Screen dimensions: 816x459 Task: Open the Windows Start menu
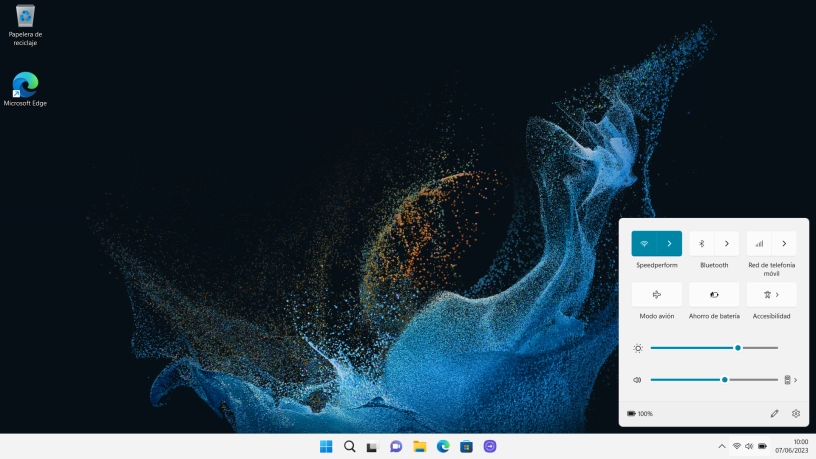(326, 447)
